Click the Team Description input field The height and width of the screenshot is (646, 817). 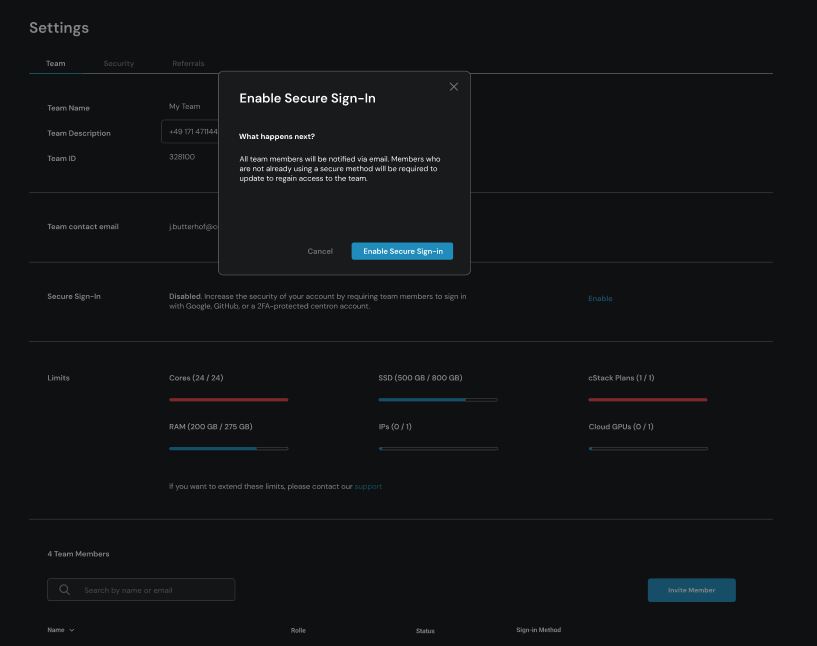[x=190, y=132]
